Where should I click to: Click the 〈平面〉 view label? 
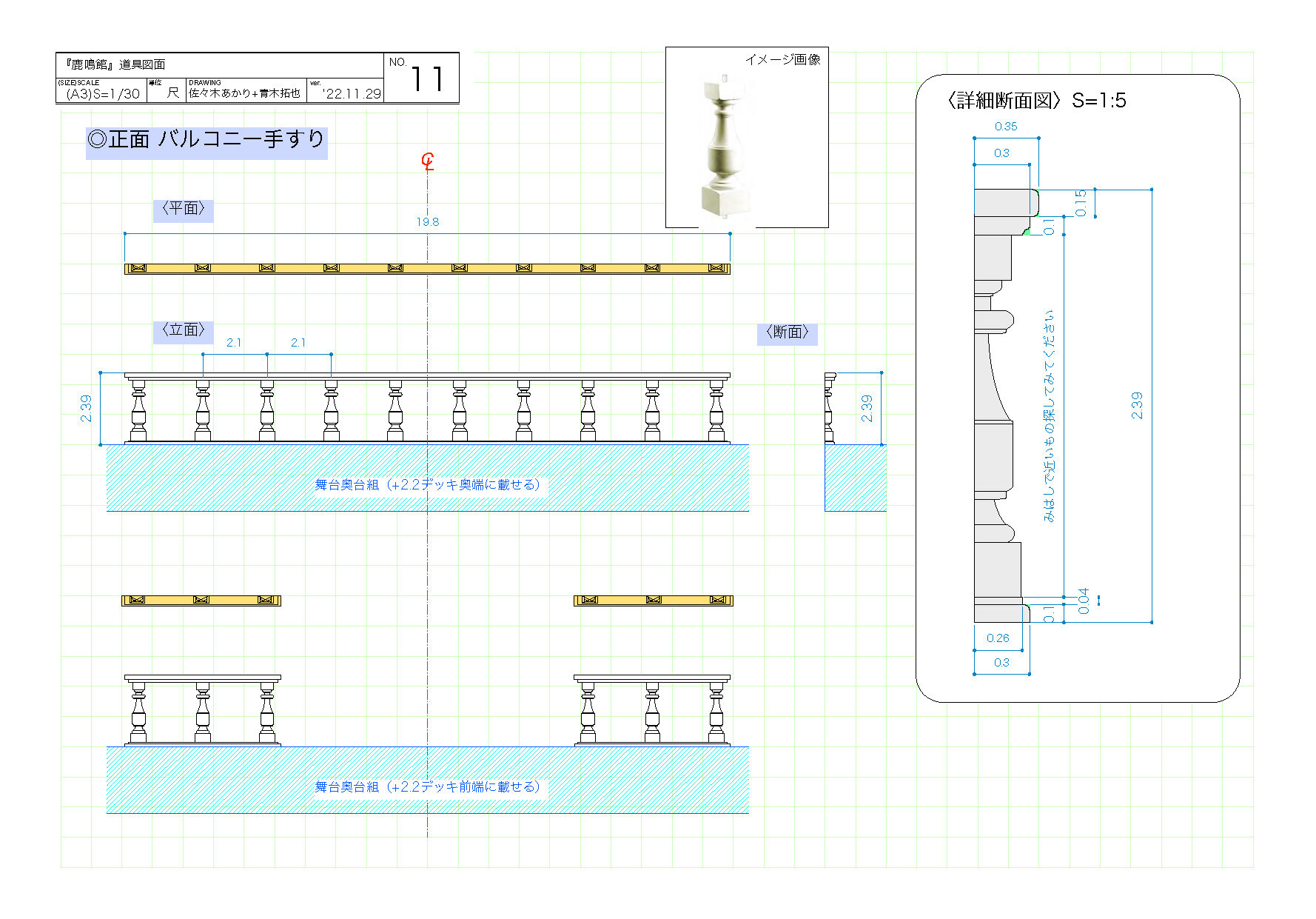[184, 209]
